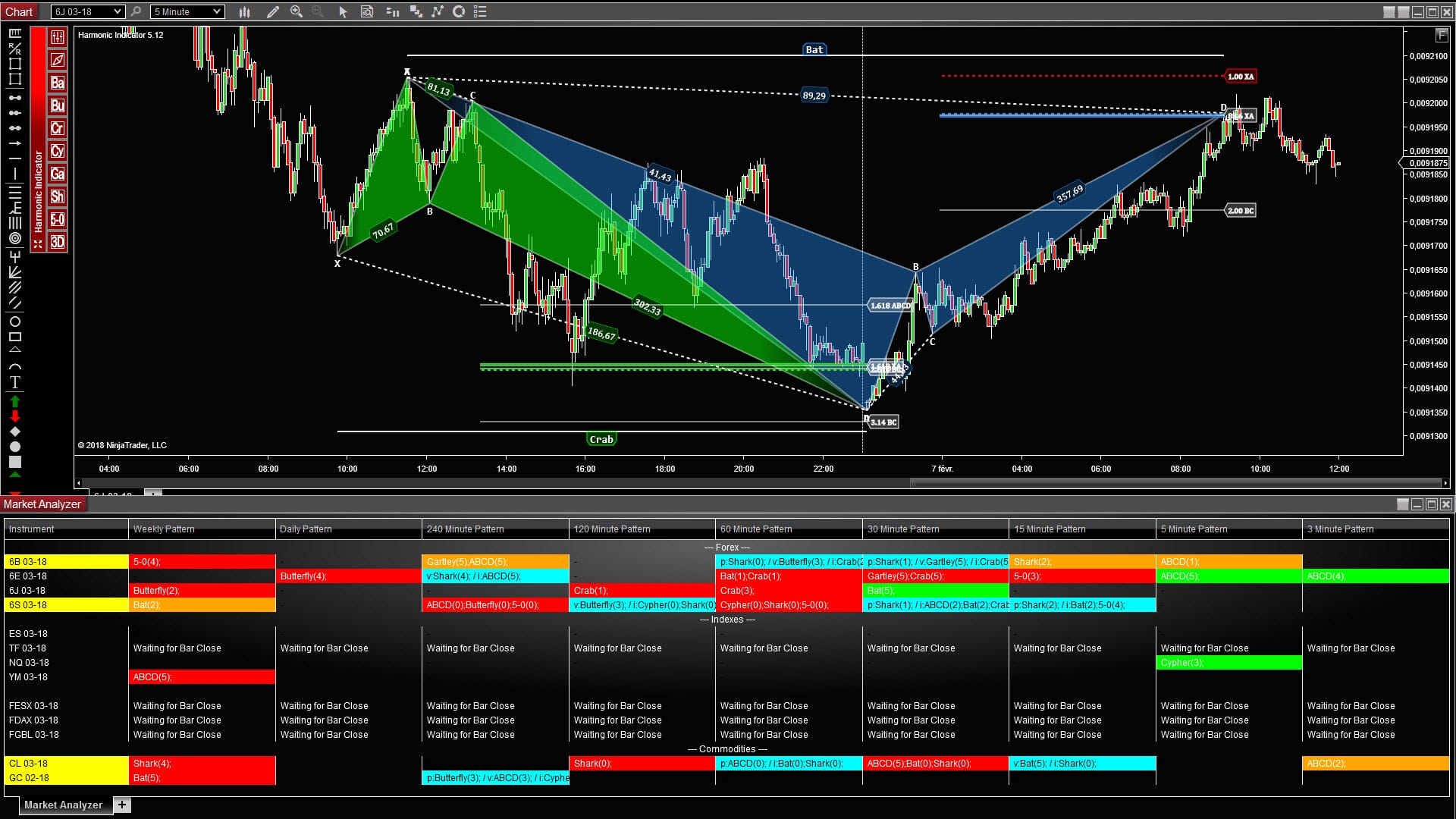Image resolution: width=1456 pixels, height=819 pixels.
Task: Select the 5-0 pattern icon
Action: click(x=57, y=218)
